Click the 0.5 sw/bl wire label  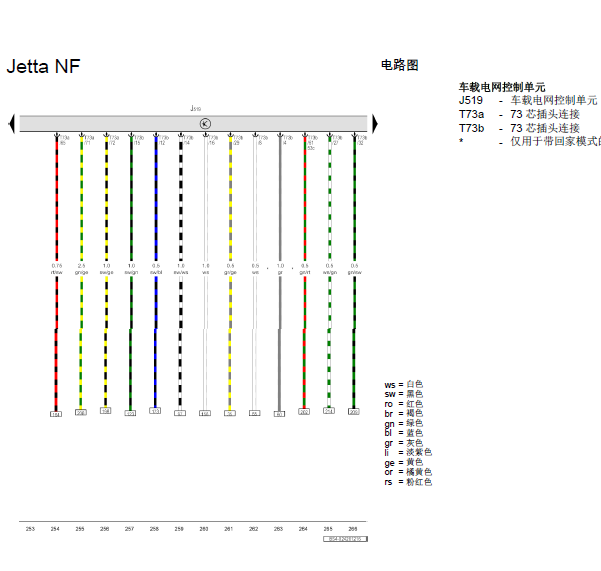coord(156,269)
